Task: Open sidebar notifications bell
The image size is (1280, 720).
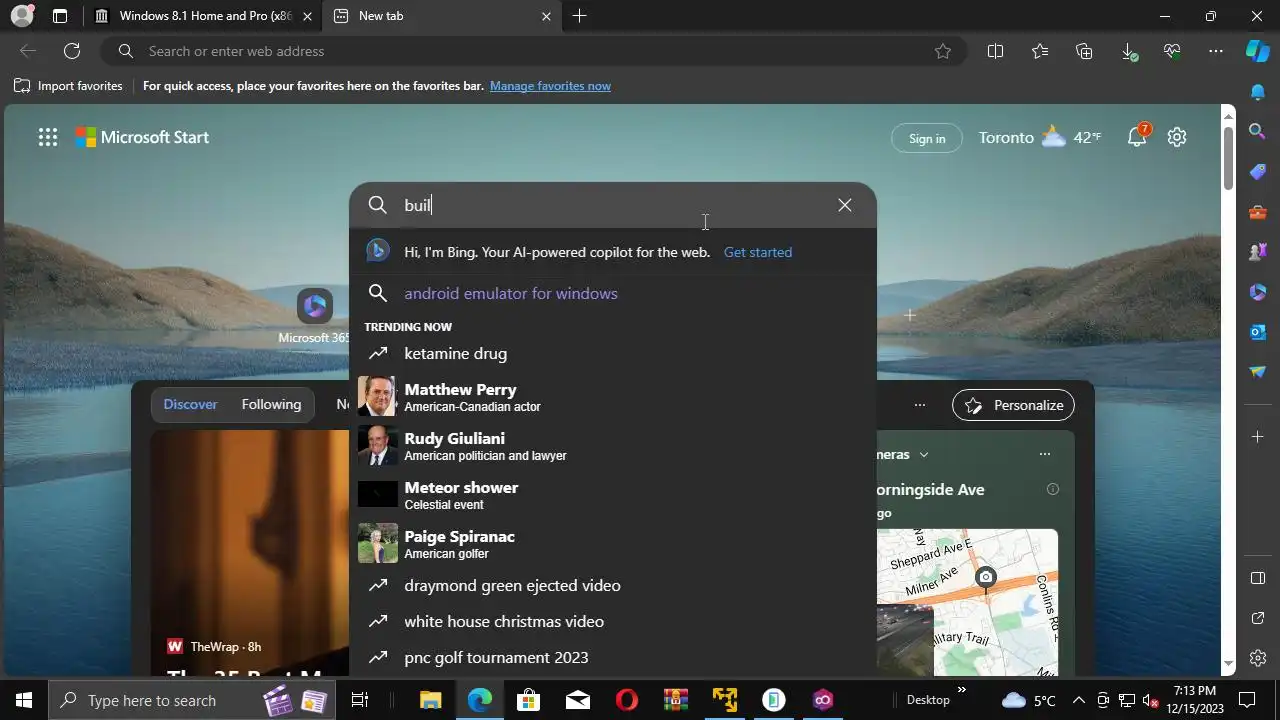Action: click(x=1258, y=92)
